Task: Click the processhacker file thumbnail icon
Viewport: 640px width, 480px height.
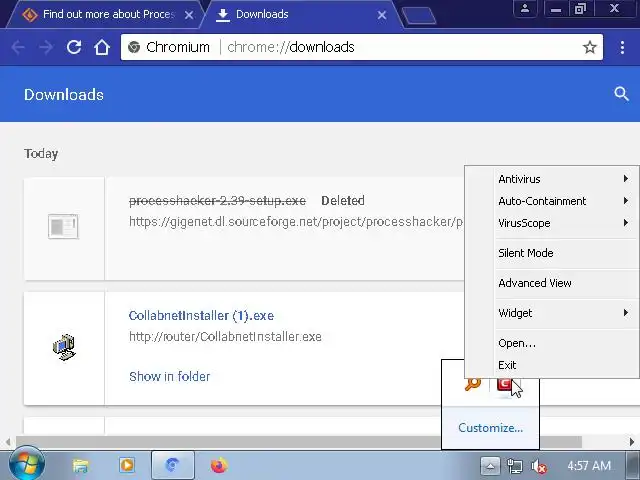Action: coord(63,226)
